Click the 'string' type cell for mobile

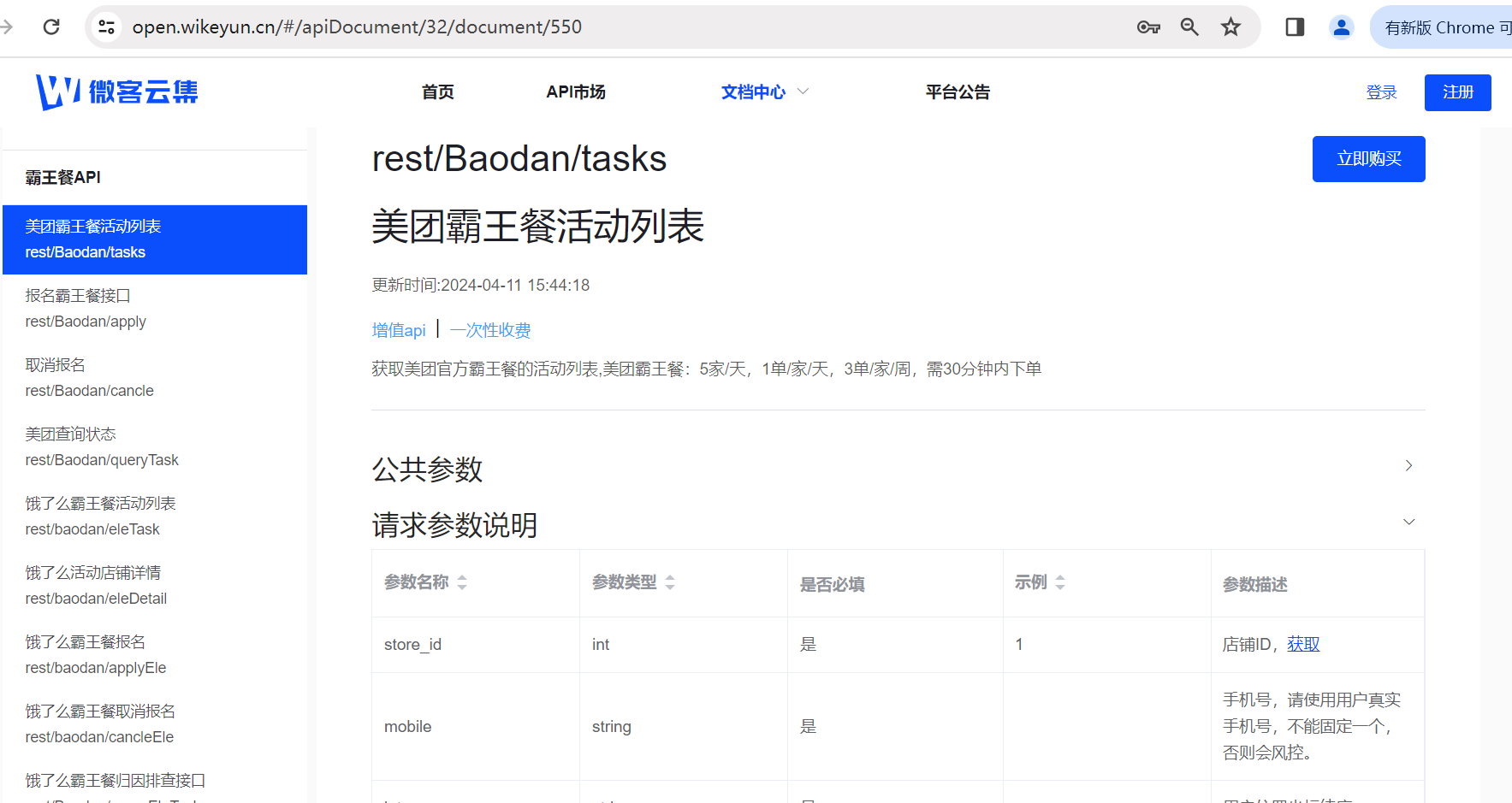tap(684, 727)
